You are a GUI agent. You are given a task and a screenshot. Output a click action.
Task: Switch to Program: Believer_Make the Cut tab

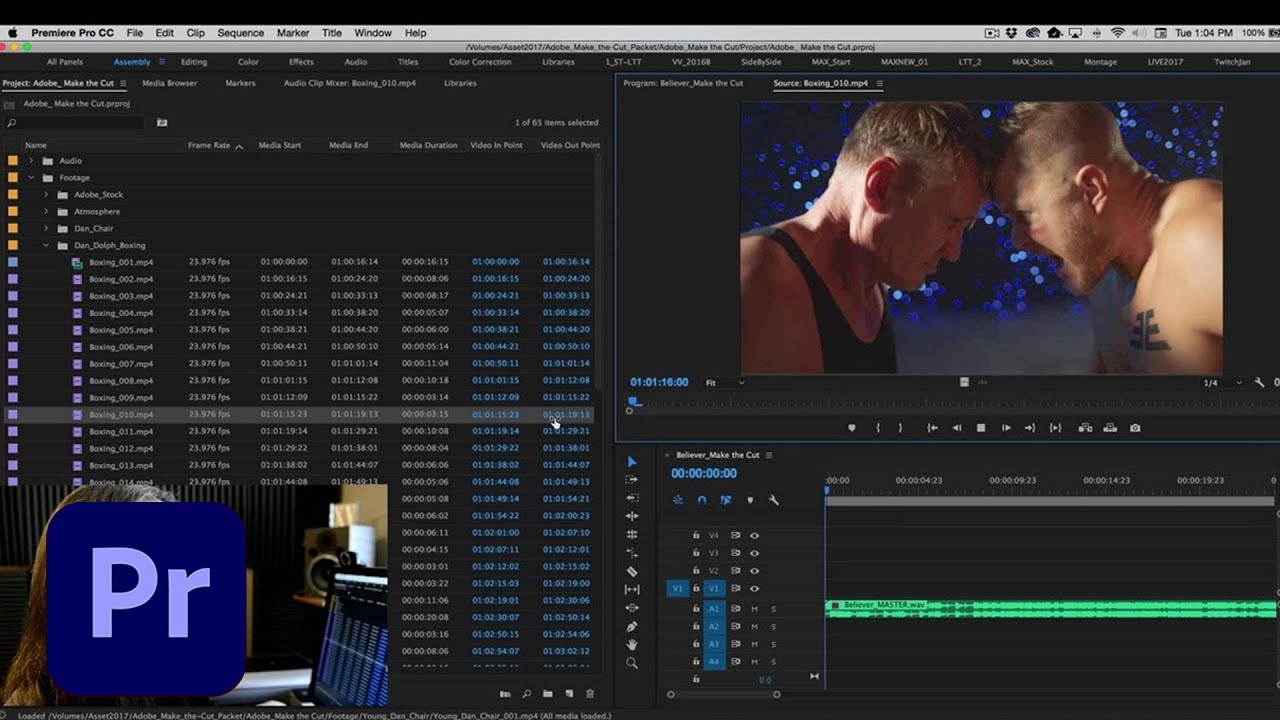pyautogui.click(x=683, y=83)
